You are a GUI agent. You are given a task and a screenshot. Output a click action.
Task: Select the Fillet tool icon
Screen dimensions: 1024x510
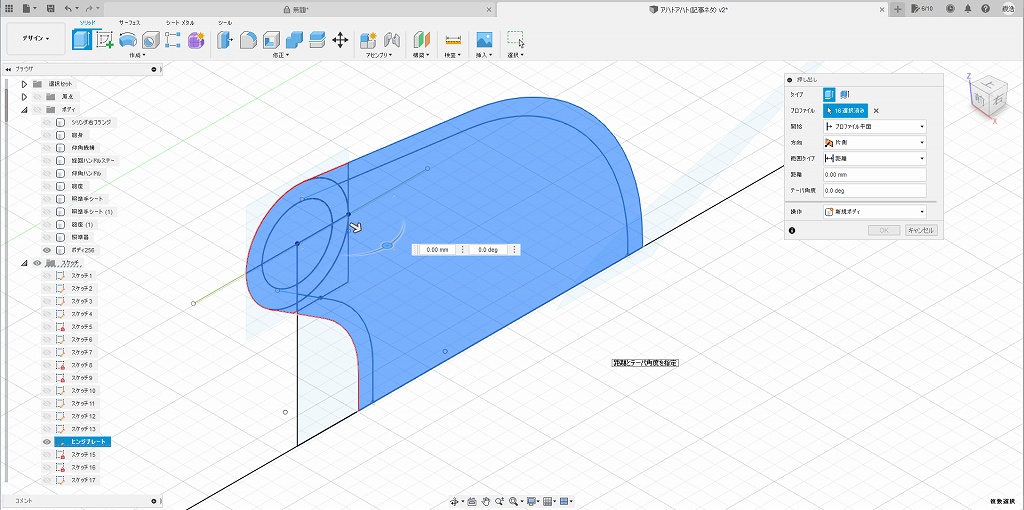click(x=248, y=40)
